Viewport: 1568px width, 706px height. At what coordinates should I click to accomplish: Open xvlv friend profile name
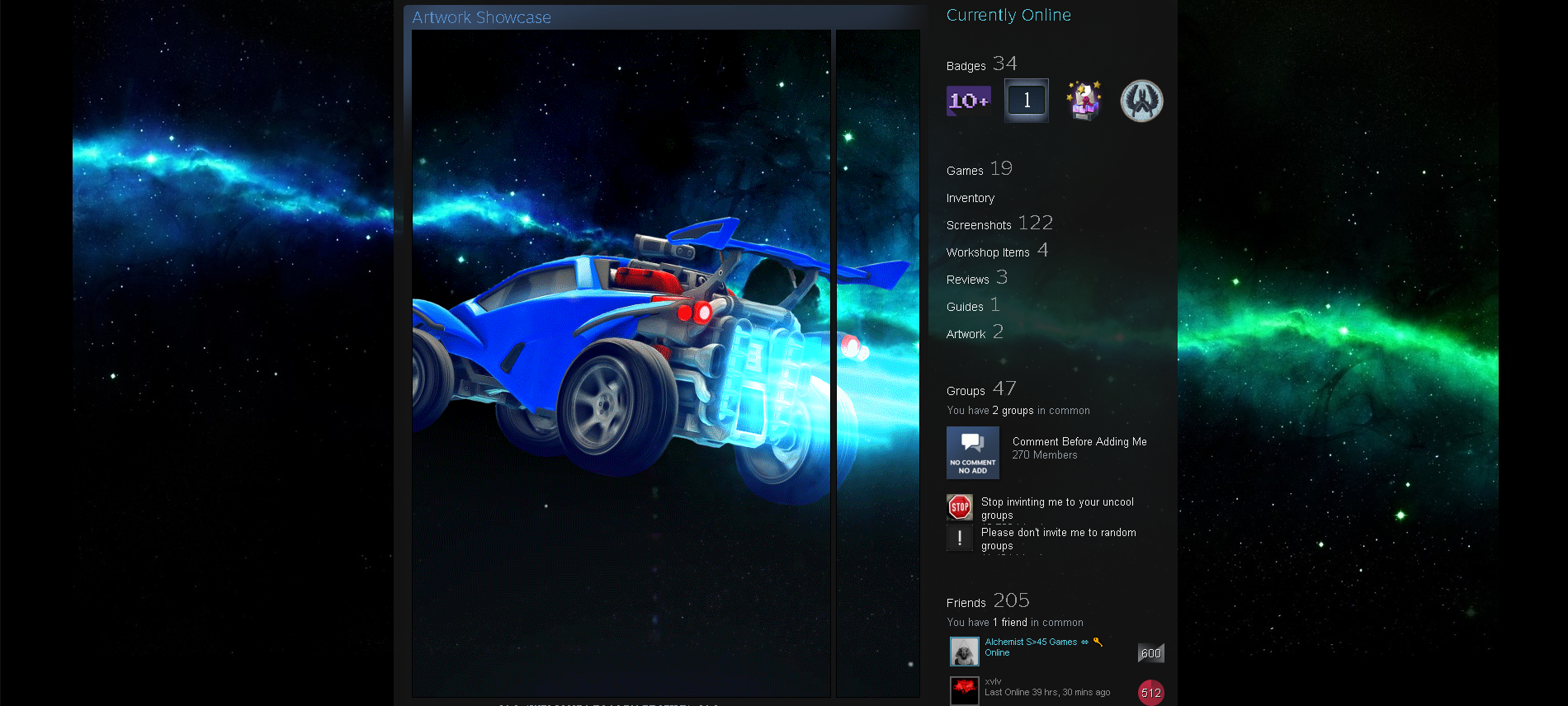pos(993,681)
